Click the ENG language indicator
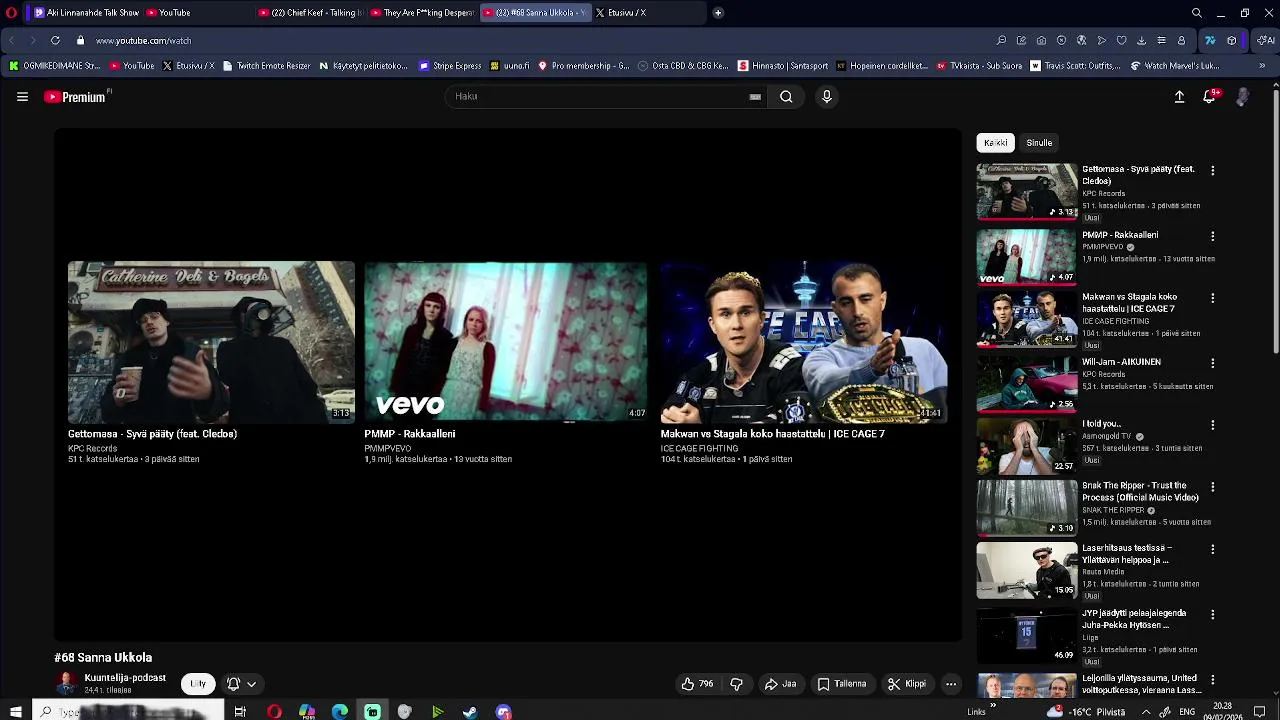This screenshot has height=720, width=1280. tap(1187, 712)
